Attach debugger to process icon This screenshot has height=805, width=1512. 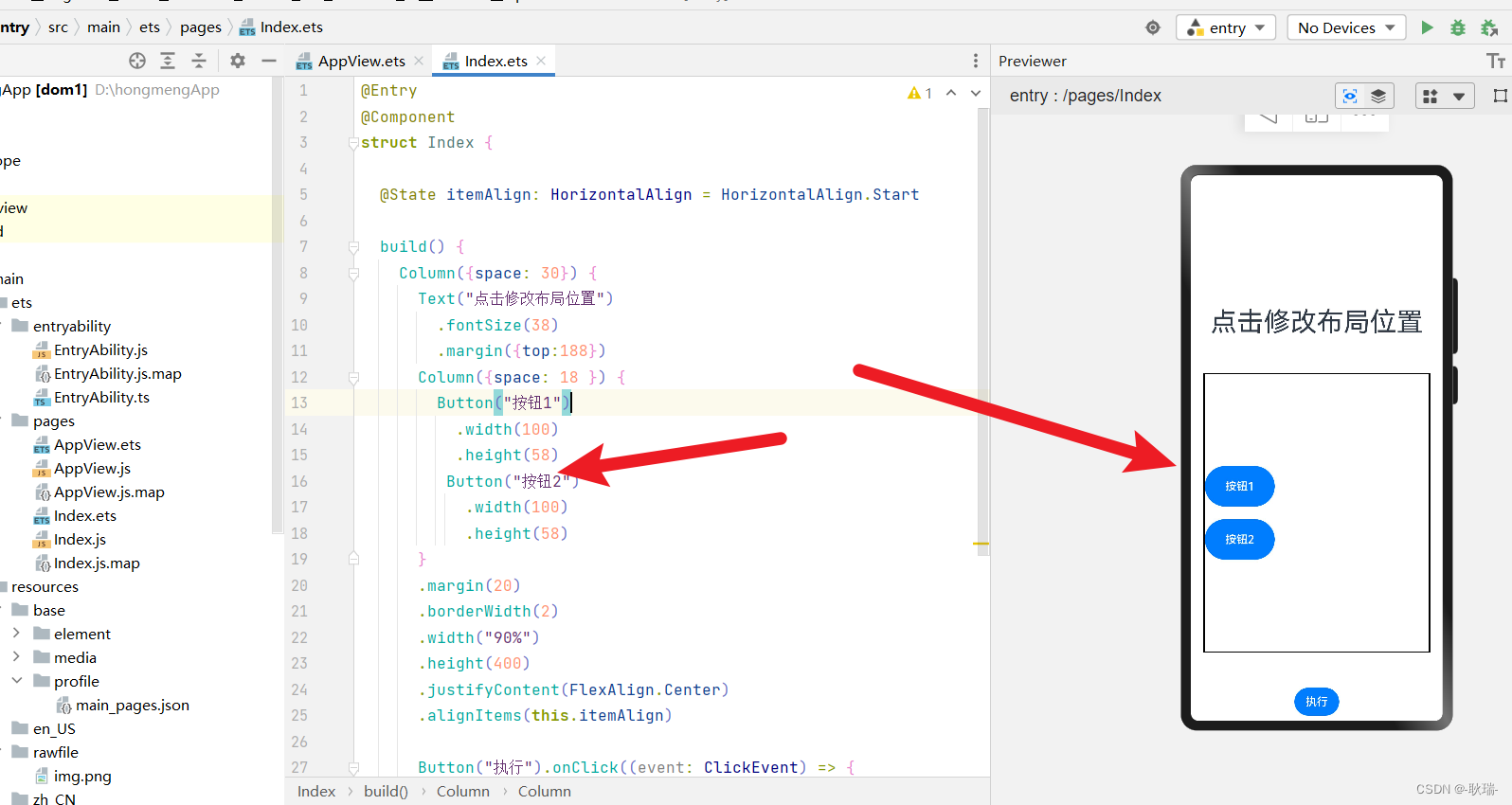tap(1489, 27)
